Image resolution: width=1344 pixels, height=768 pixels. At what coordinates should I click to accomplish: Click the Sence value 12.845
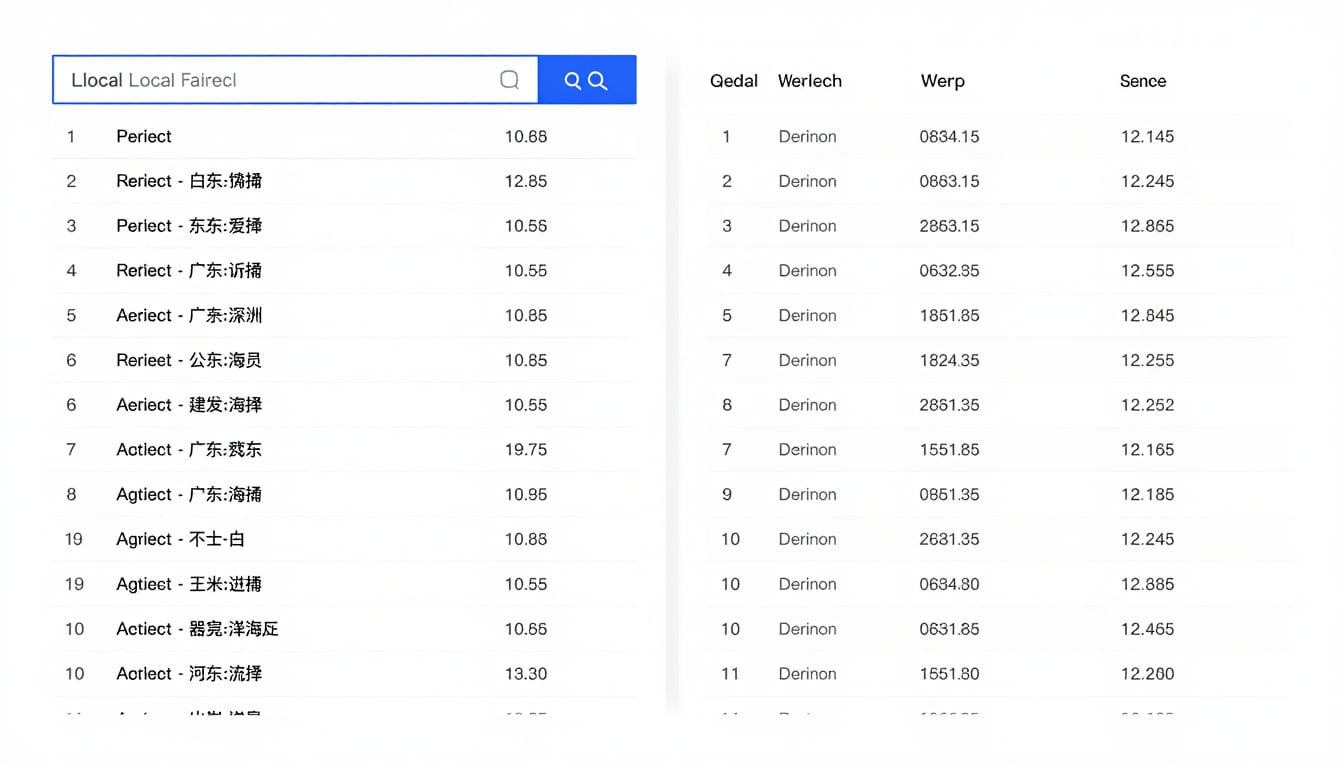(1147, 315)
